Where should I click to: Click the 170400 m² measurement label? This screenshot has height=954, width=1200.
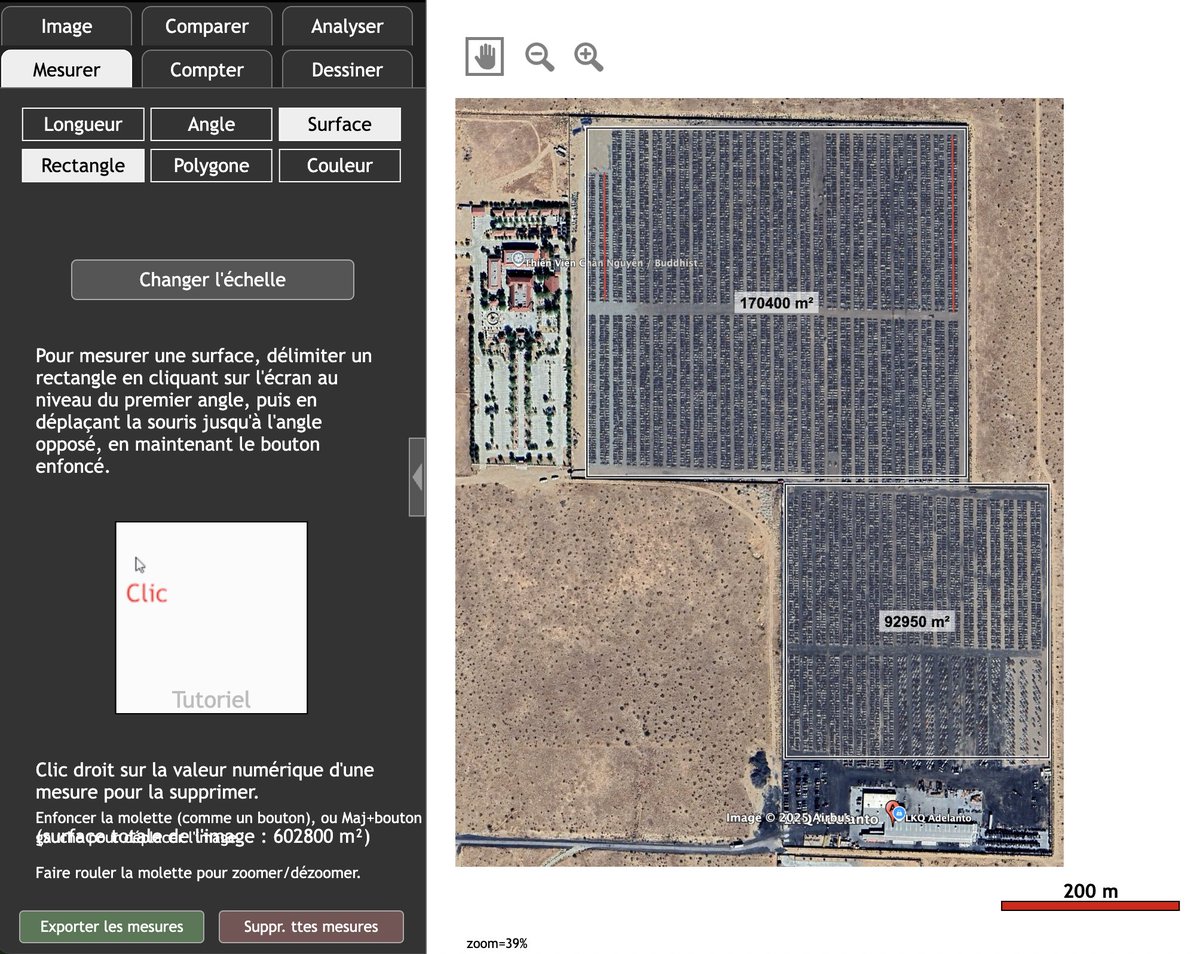coord(776,302)
